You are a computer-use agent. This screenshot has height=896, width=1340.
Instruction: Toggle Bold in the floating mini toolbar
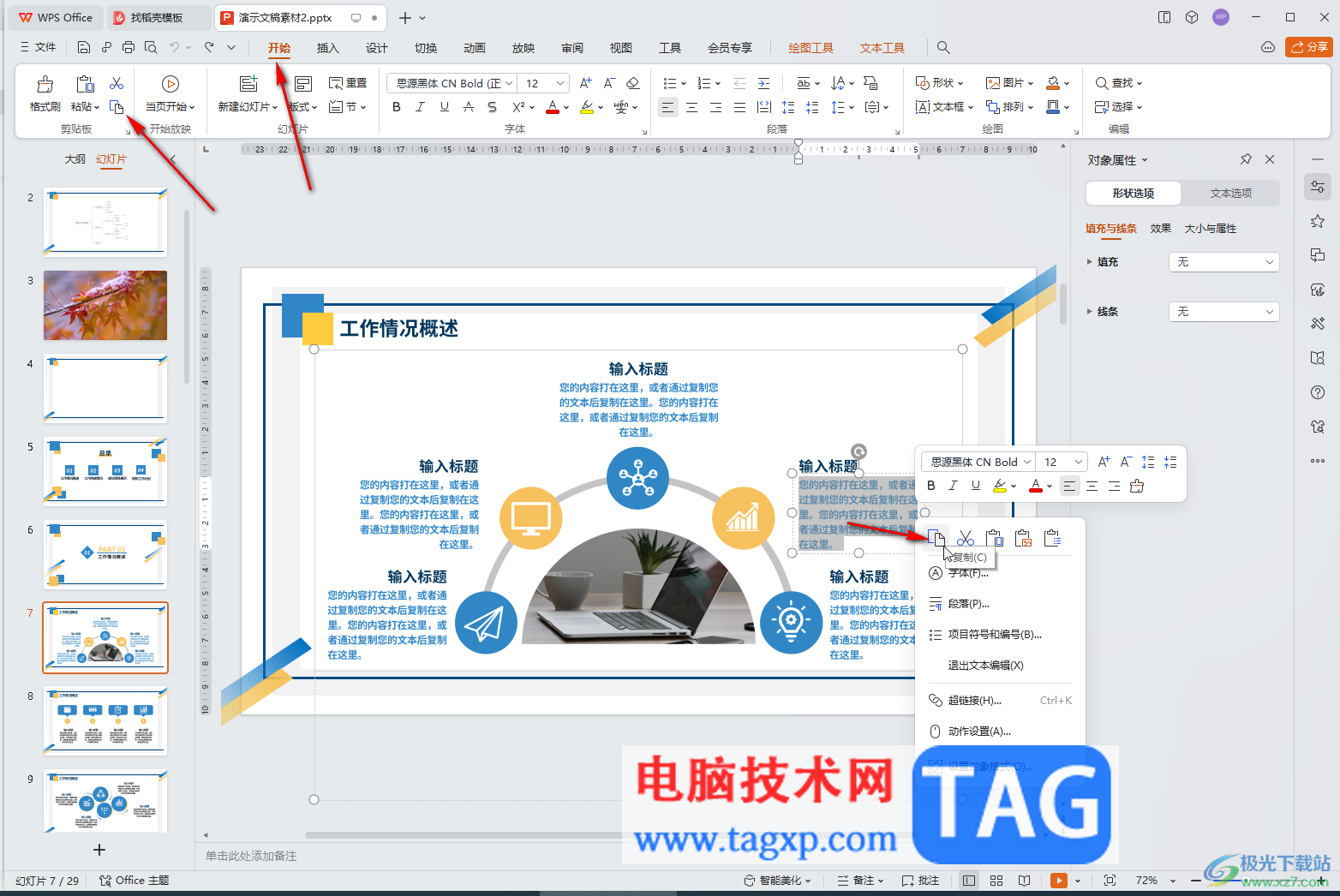(931, 486)
